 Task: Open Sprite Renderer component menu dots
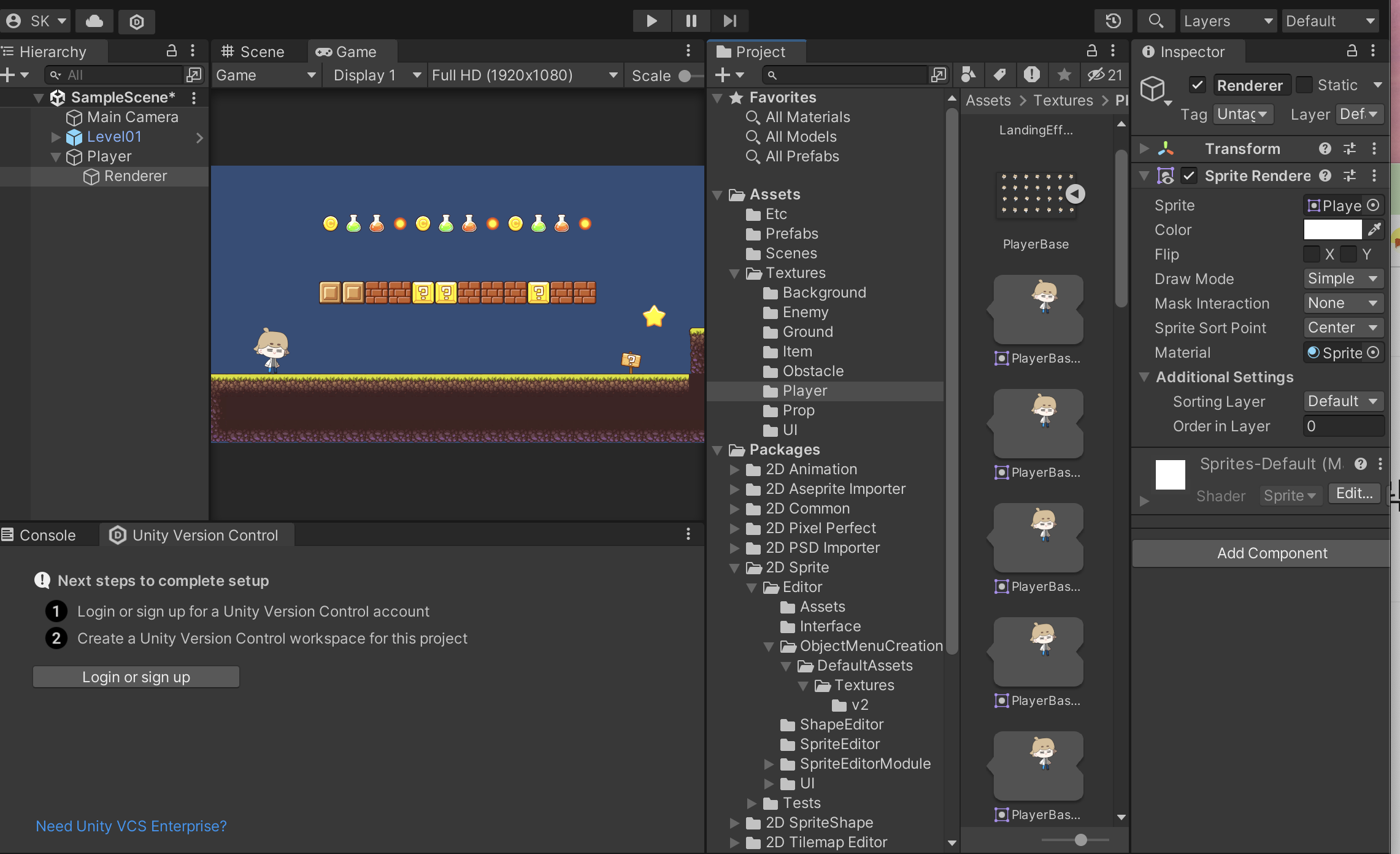1374,176
